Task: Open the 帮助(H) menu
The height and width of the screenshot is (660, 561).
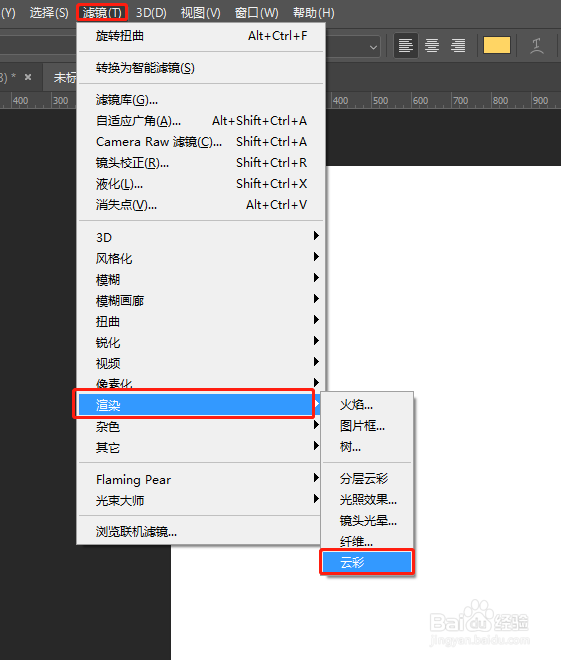Action: (314, 13)
